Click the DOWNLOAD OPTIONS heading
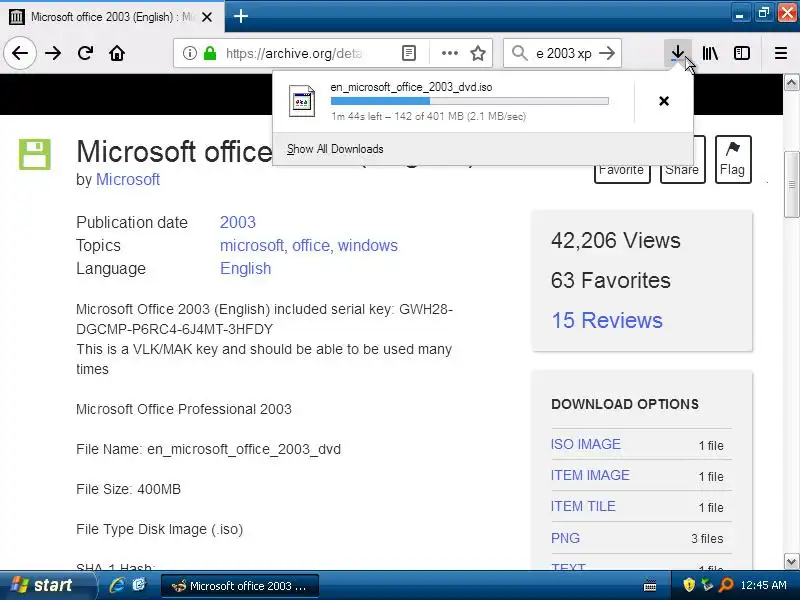This screenshot has height=600, width=800. point(625,404)
